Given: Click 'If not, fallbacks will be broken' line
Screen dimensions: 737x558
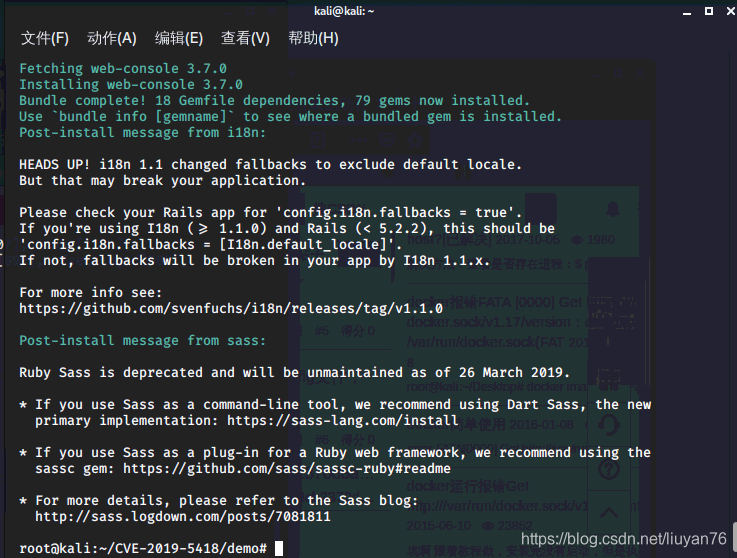Looking at the screenshot, I should 254,260.
